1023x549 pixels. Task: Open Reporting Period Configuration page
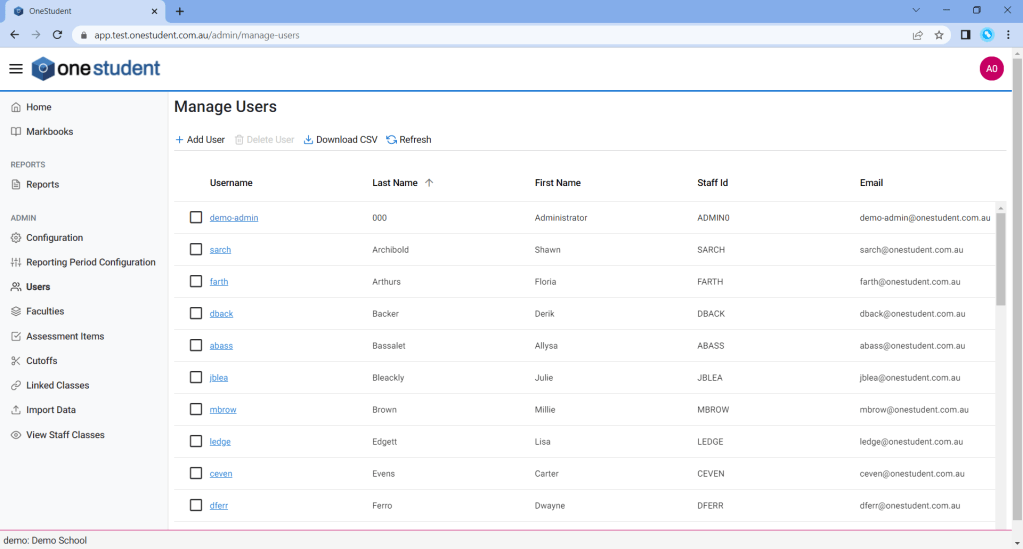[90, 262]
